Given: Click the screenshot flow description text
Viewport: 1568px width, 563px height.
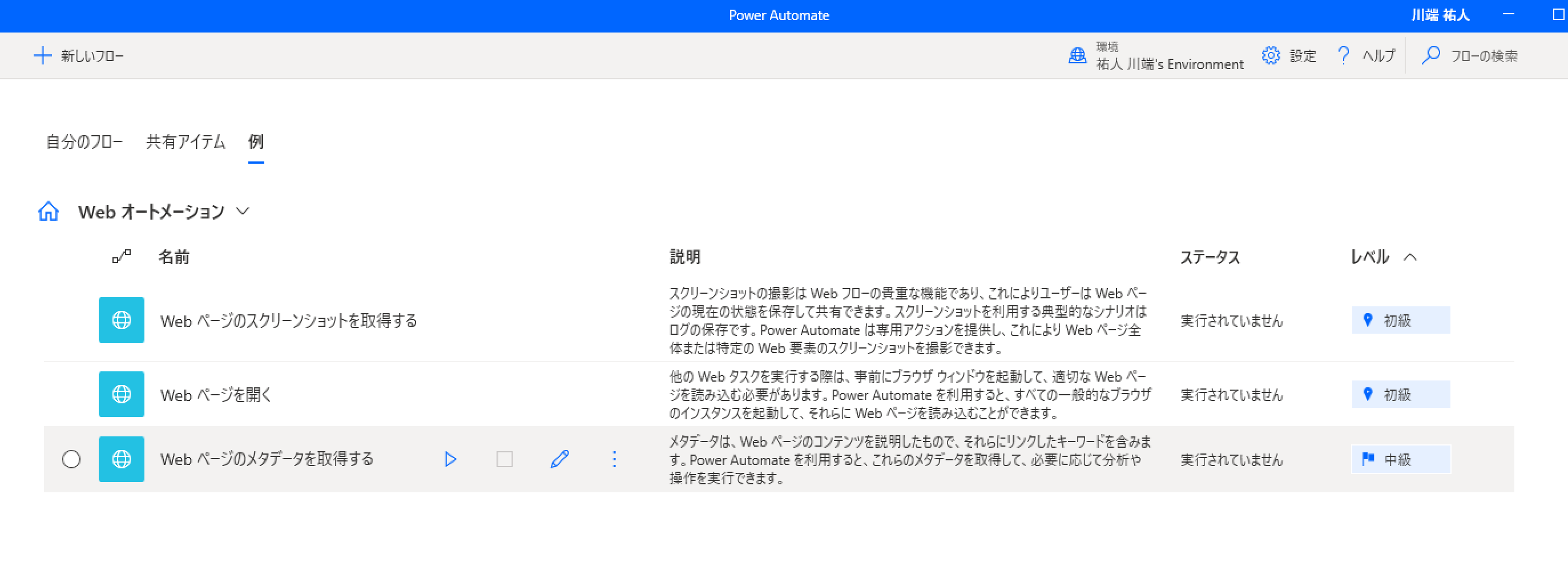Looking at the screenshot, I should point(908,321).
